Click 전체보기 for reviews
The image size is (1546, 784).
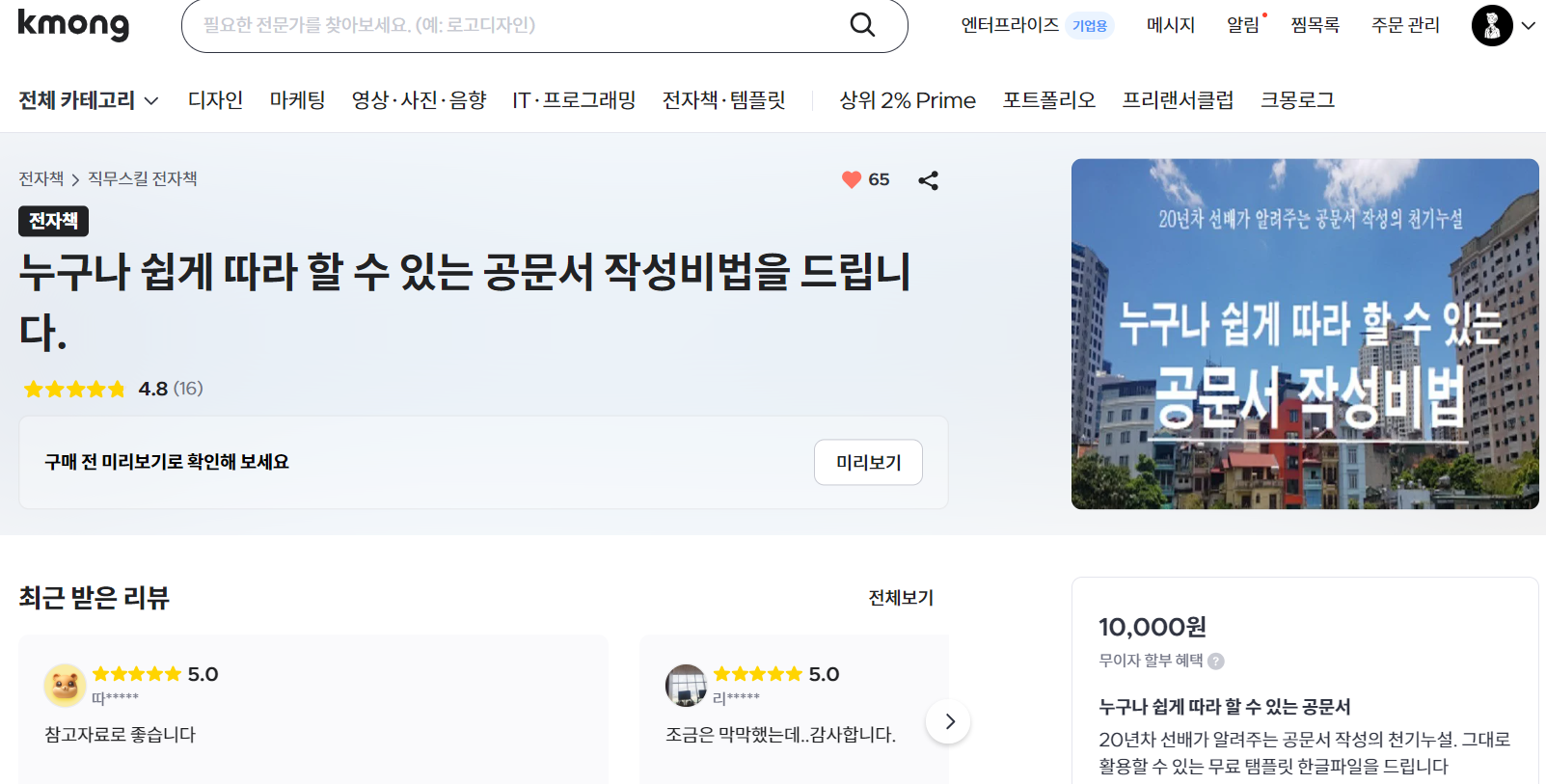pos(901,598)
